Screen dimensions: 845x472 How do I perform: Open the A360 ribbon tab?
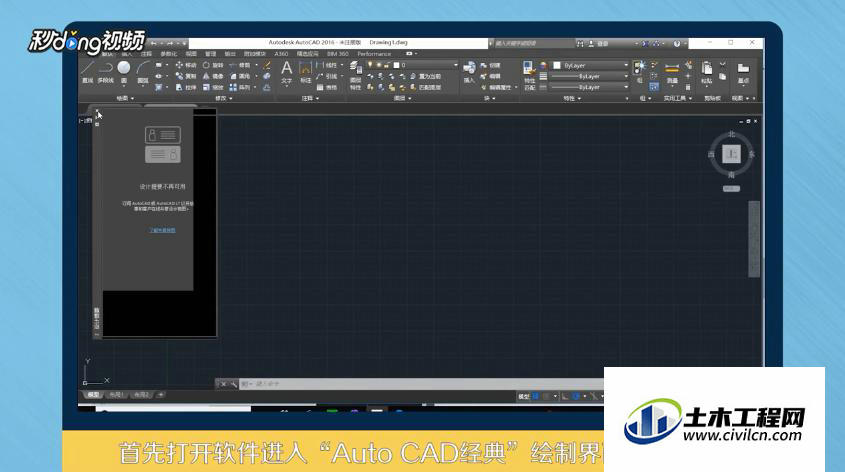[281, 54]
